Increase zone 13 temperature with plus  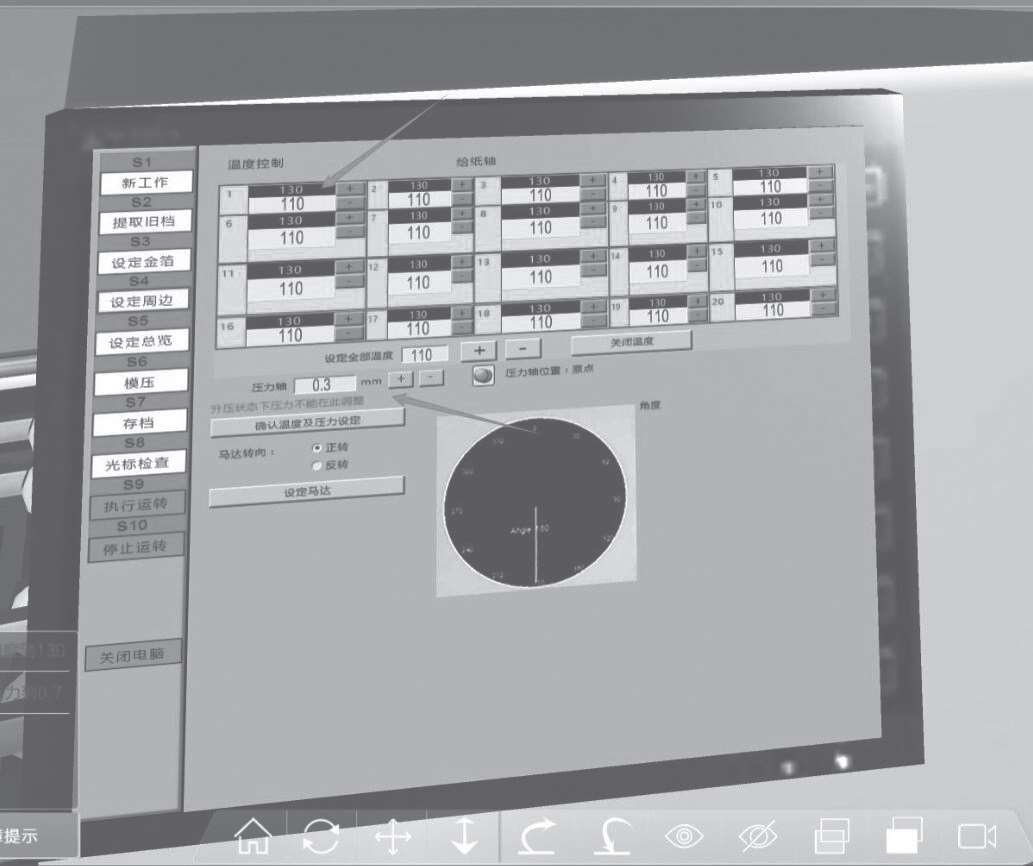(x=593, y=255)
